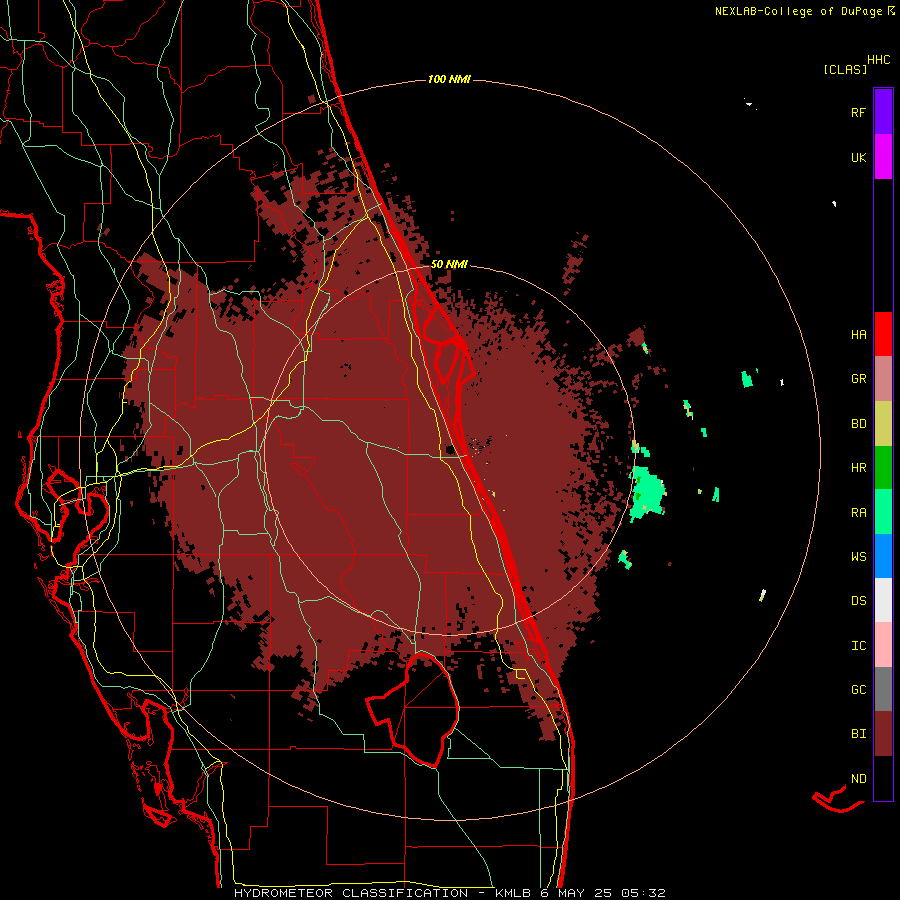Click the RF purple legend swatch
This screenshot has height=900, width=900.
pos(883,111)
